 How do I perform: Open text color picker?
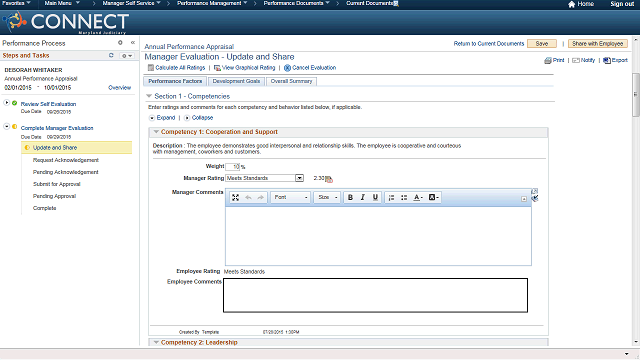tap(418, 198)
